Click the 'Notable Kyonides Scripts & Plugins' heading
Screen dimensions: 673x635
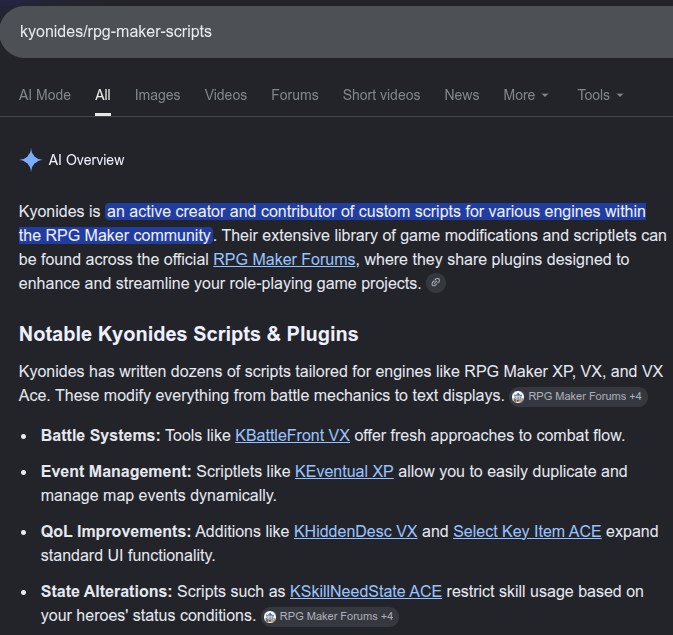(188, 334)
